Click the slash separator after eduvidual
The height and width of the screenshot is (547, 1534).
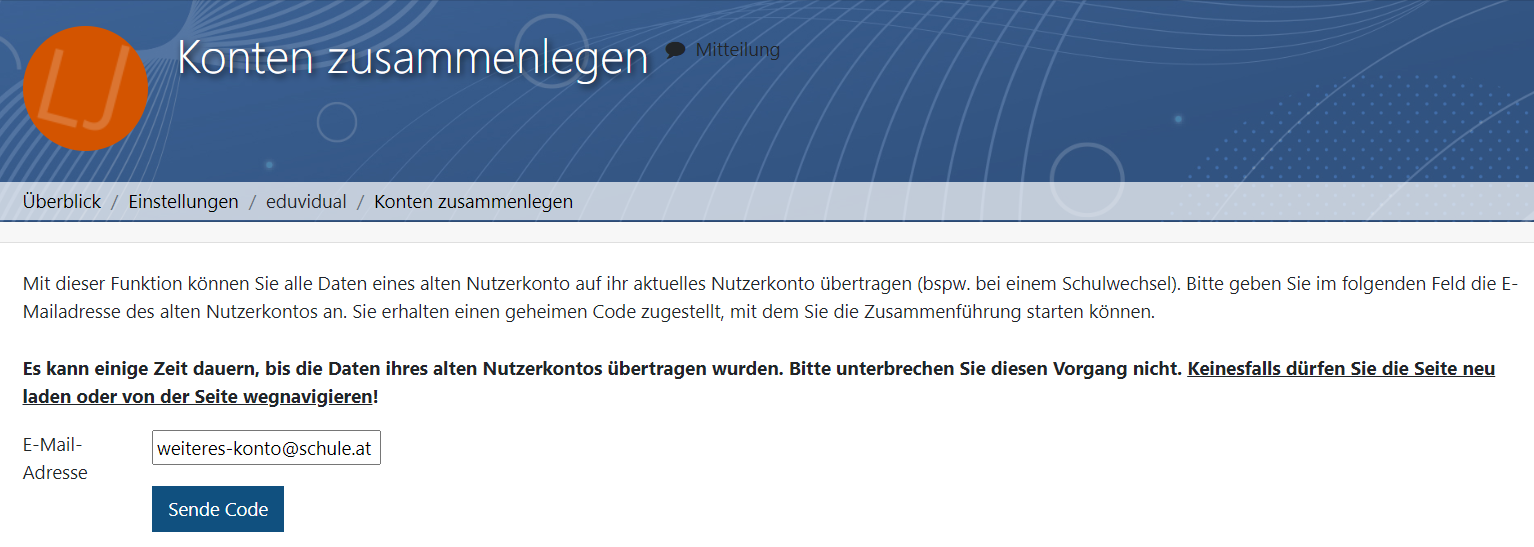click(x=360, y=202)
